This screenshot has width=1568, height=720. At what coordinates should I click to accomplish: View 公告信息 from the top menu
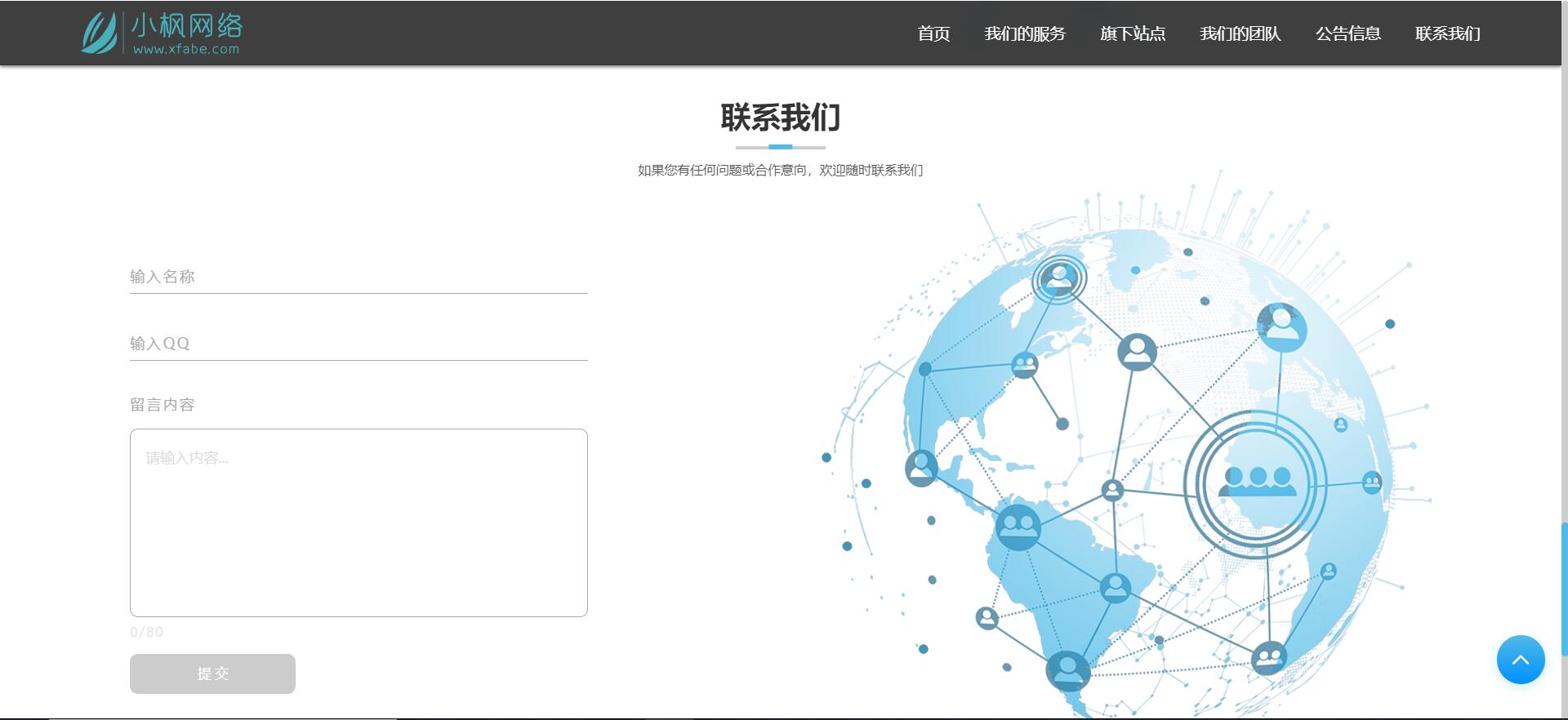1348,33
